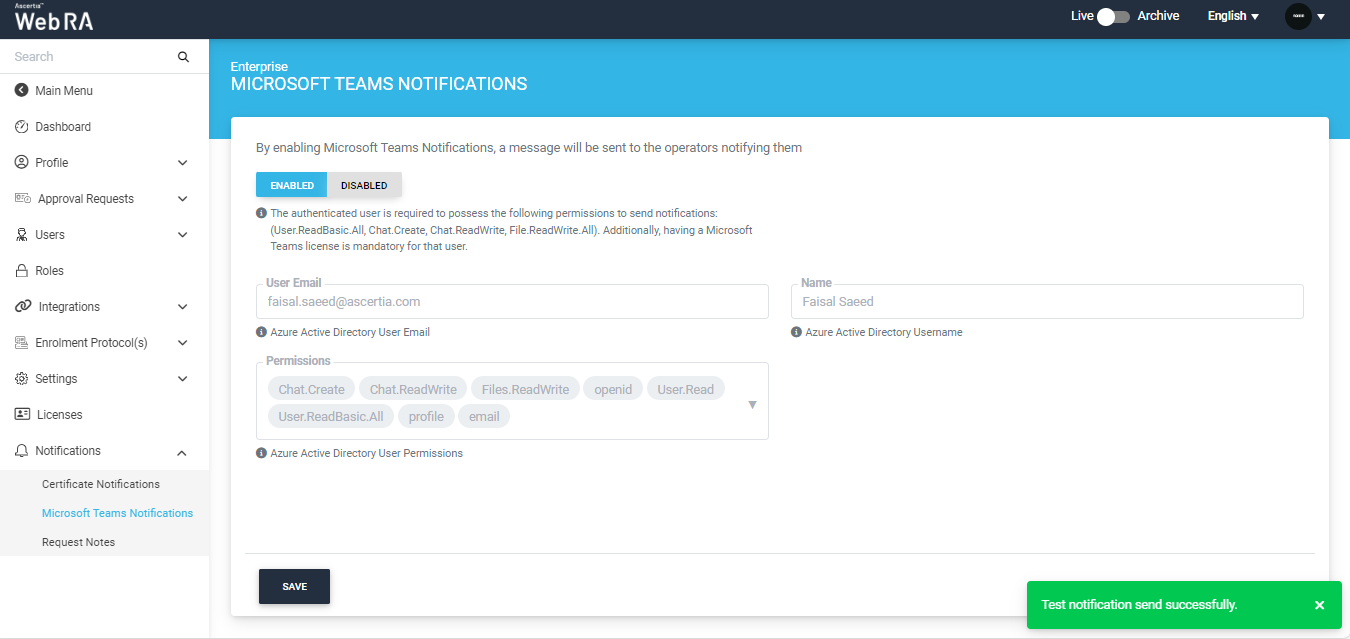Click the user avatar in top bar
The image size is (1350, 639).
tap(1298, 16)
